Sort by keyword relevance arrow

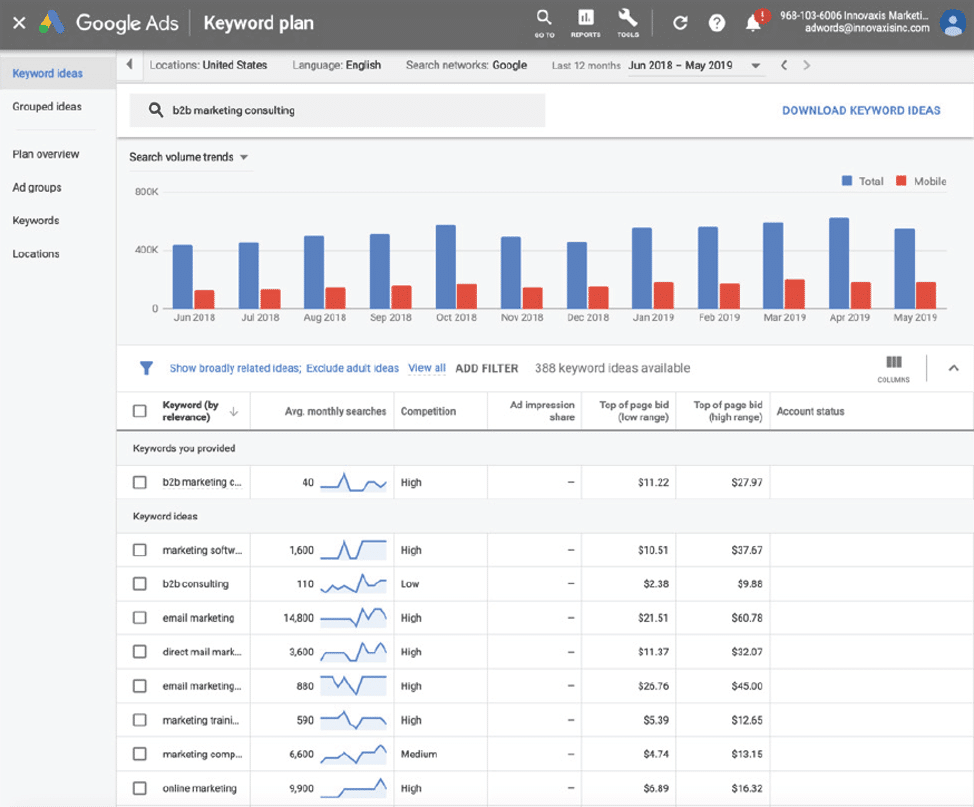(234, 411)
